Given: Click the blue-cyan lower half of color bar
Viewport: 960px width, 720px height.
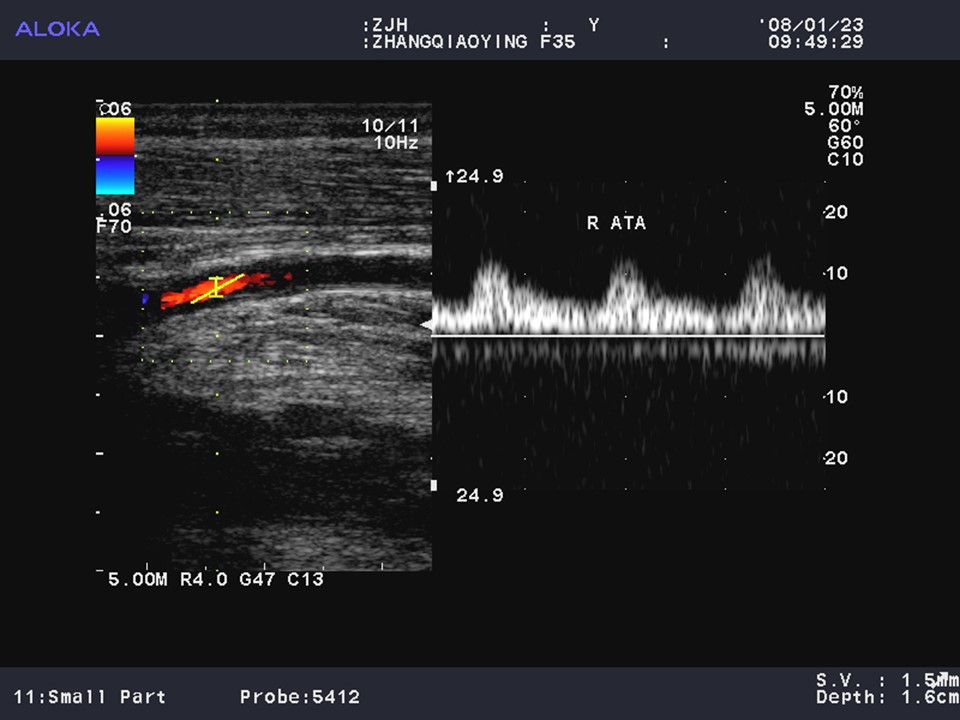Looking at the screenshot, I should tap(115, 175).
